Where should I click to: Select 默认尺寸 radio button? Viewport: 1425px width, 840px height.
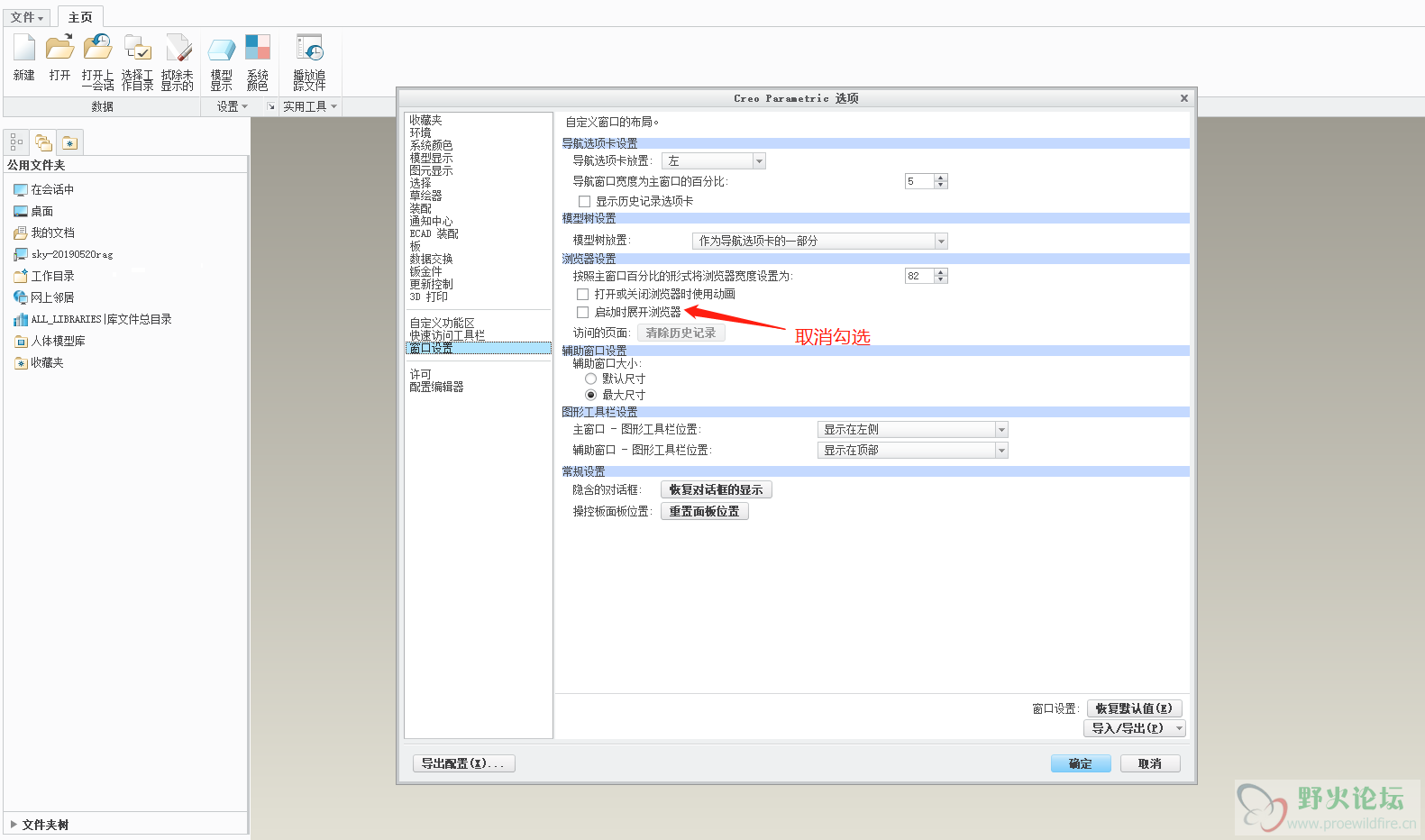[x=590, y=379]
